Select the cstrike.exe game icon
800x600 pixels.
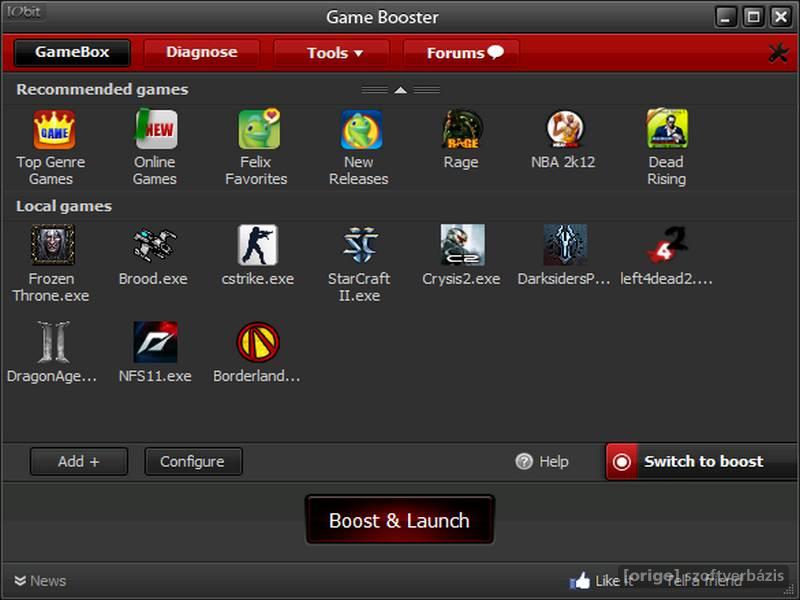258,245
